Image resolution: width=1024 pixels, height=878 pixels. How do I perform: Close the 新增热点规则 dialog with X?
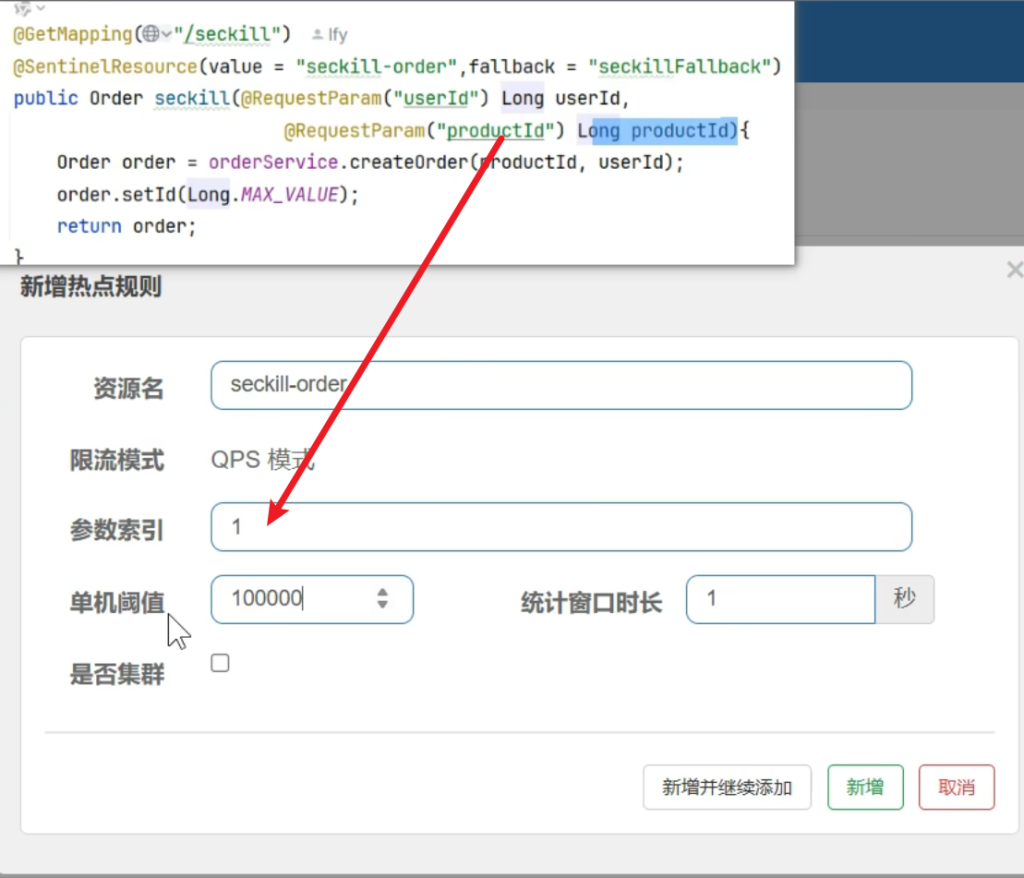click(1014, 270)
